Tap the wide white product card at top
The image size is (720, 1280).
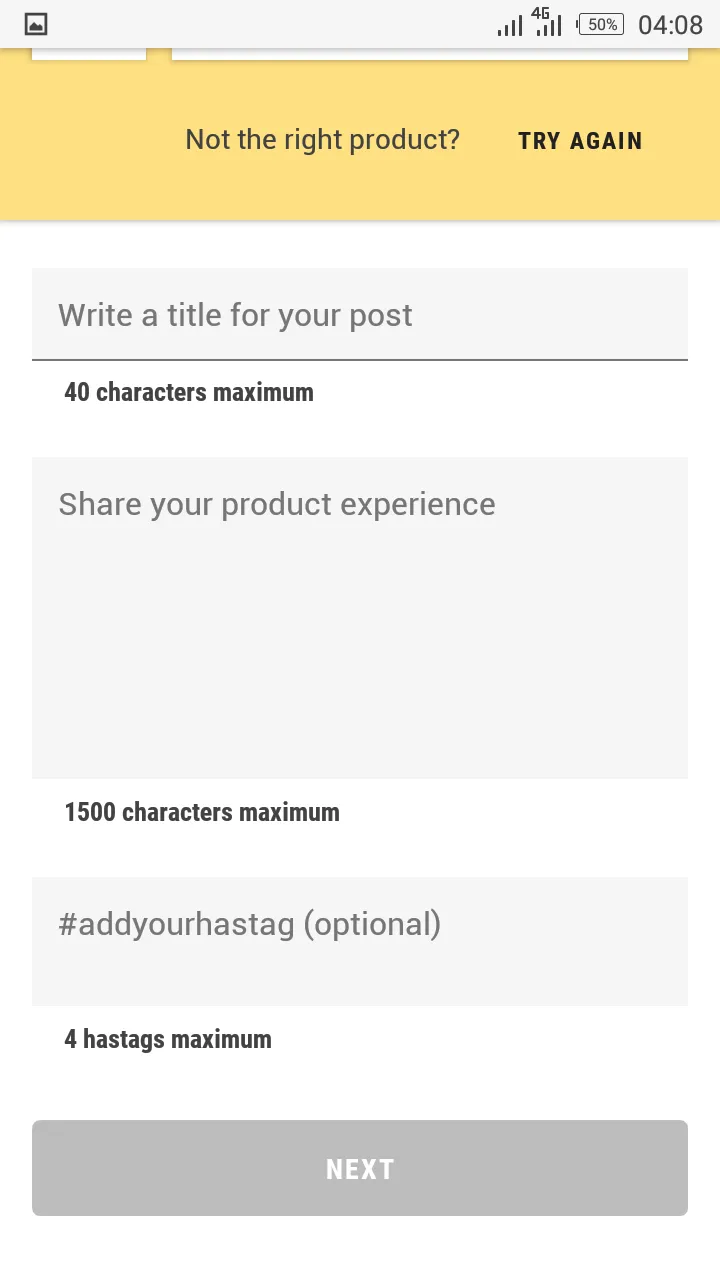430,54
